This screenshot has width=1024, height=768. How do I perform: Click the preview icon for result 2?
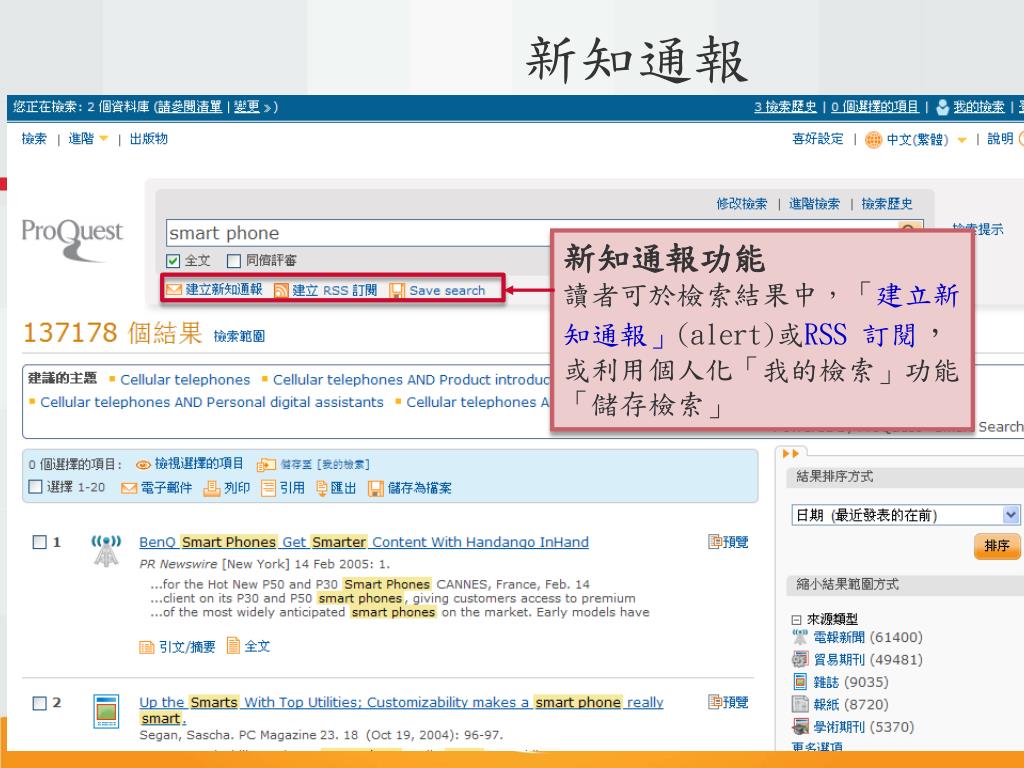point(715,701)
